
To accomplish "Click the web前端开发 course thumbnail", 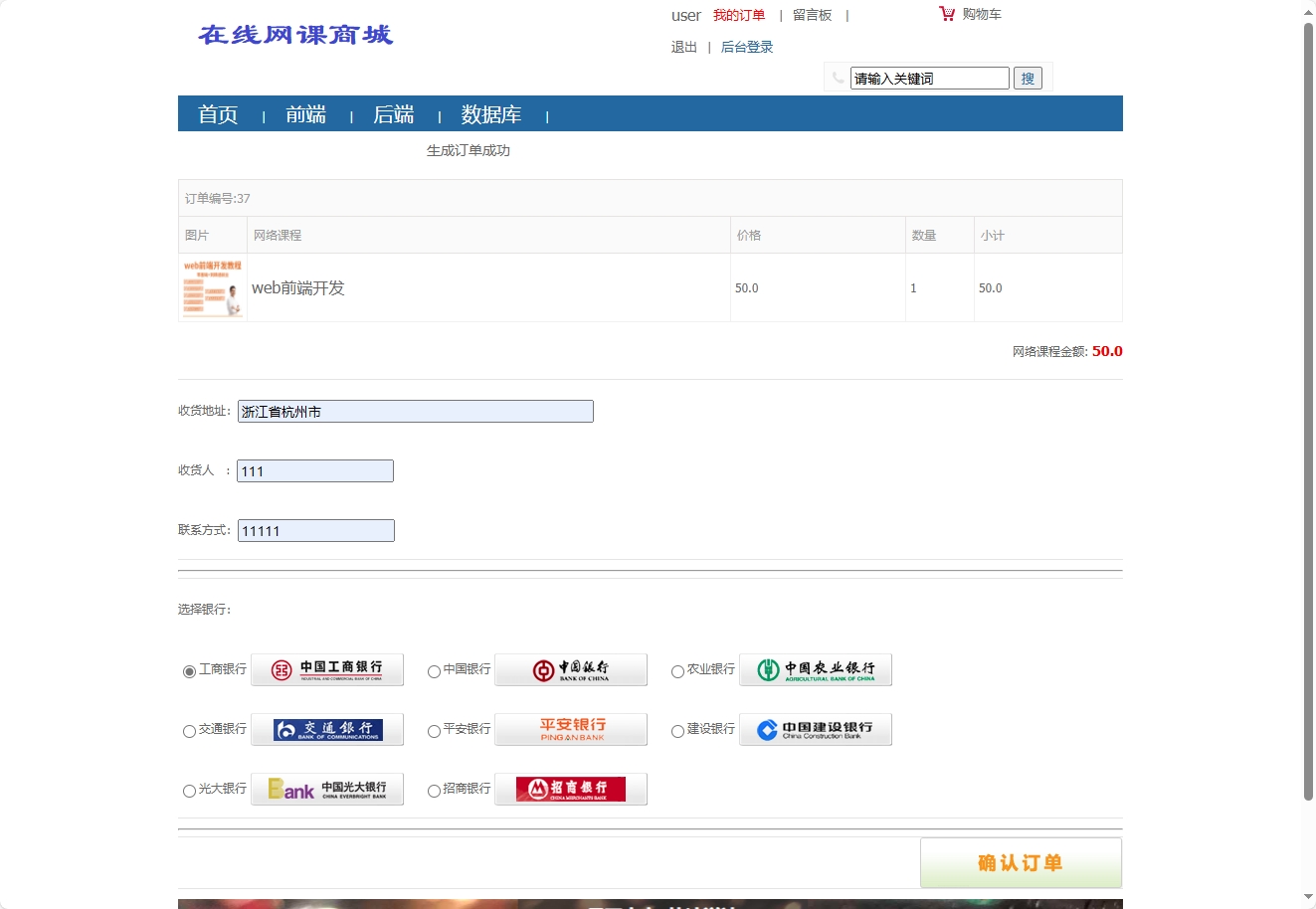I will click(212, 287).
